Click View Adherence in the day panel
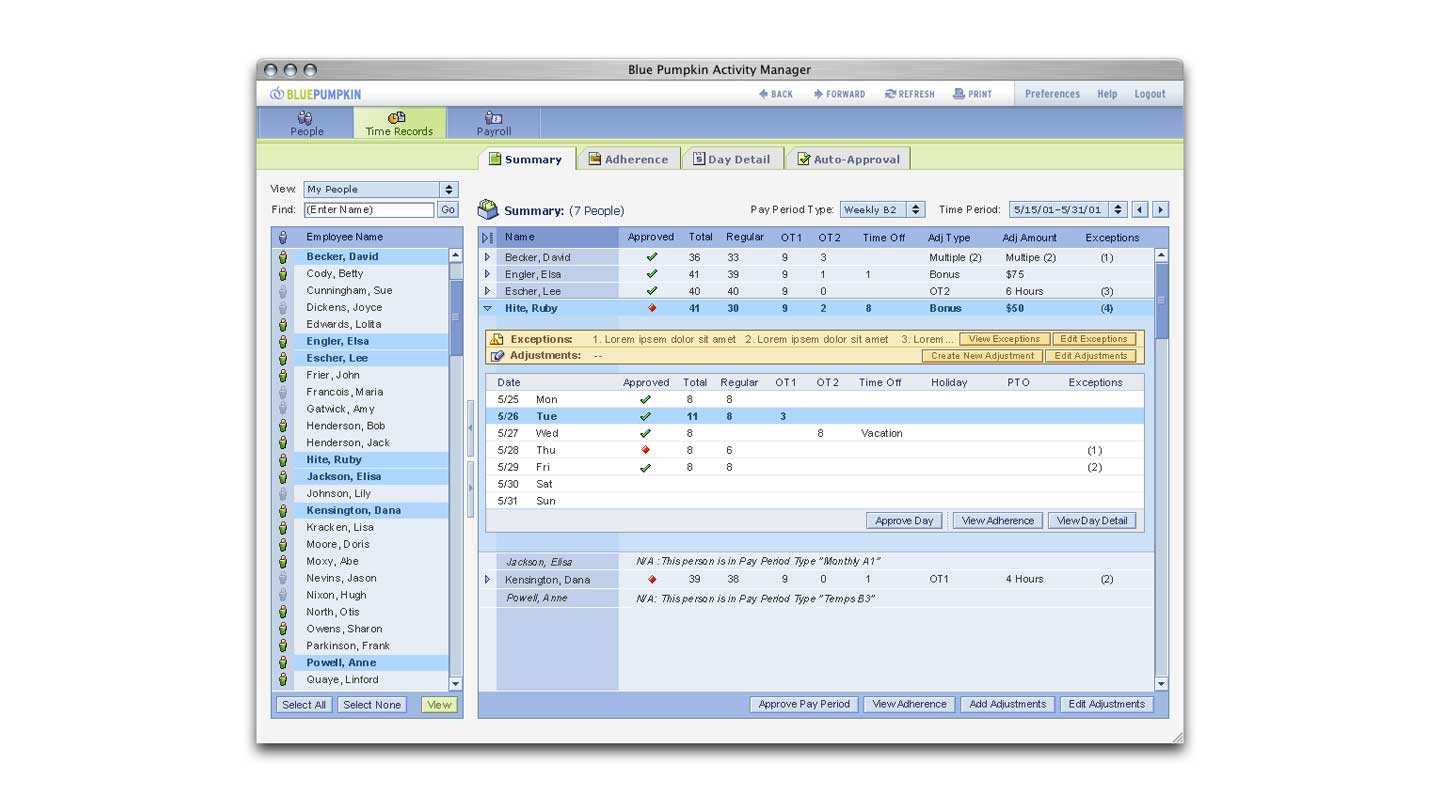Screen dimensions: 1440x810 pyautogui.click(x=997, y=520)
